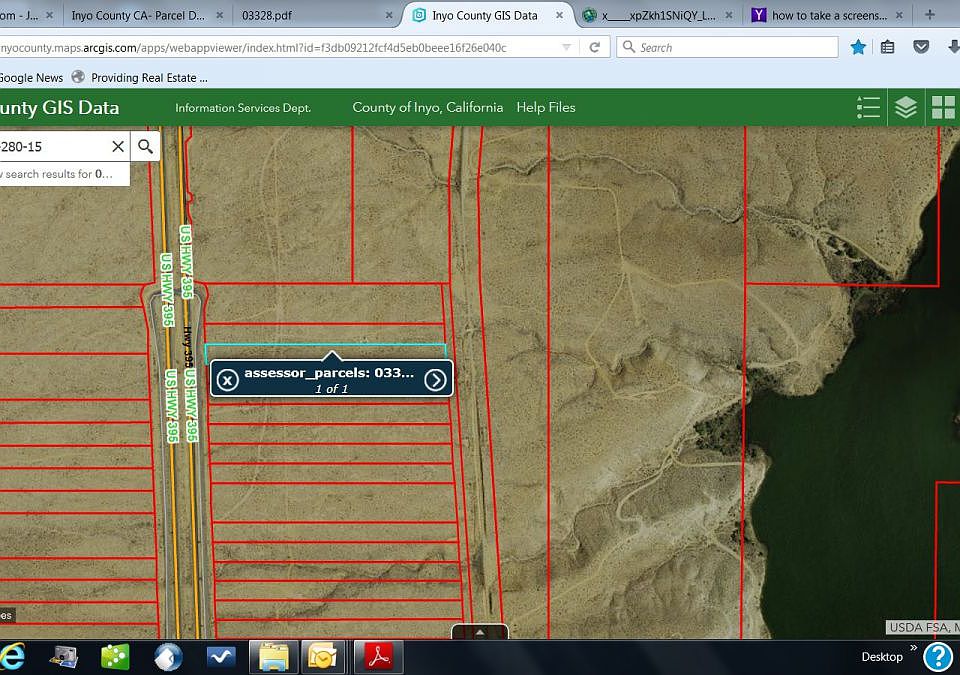
Task: Expand the assessor_parcels popup details arrow
Action: [x=435, y=379]
